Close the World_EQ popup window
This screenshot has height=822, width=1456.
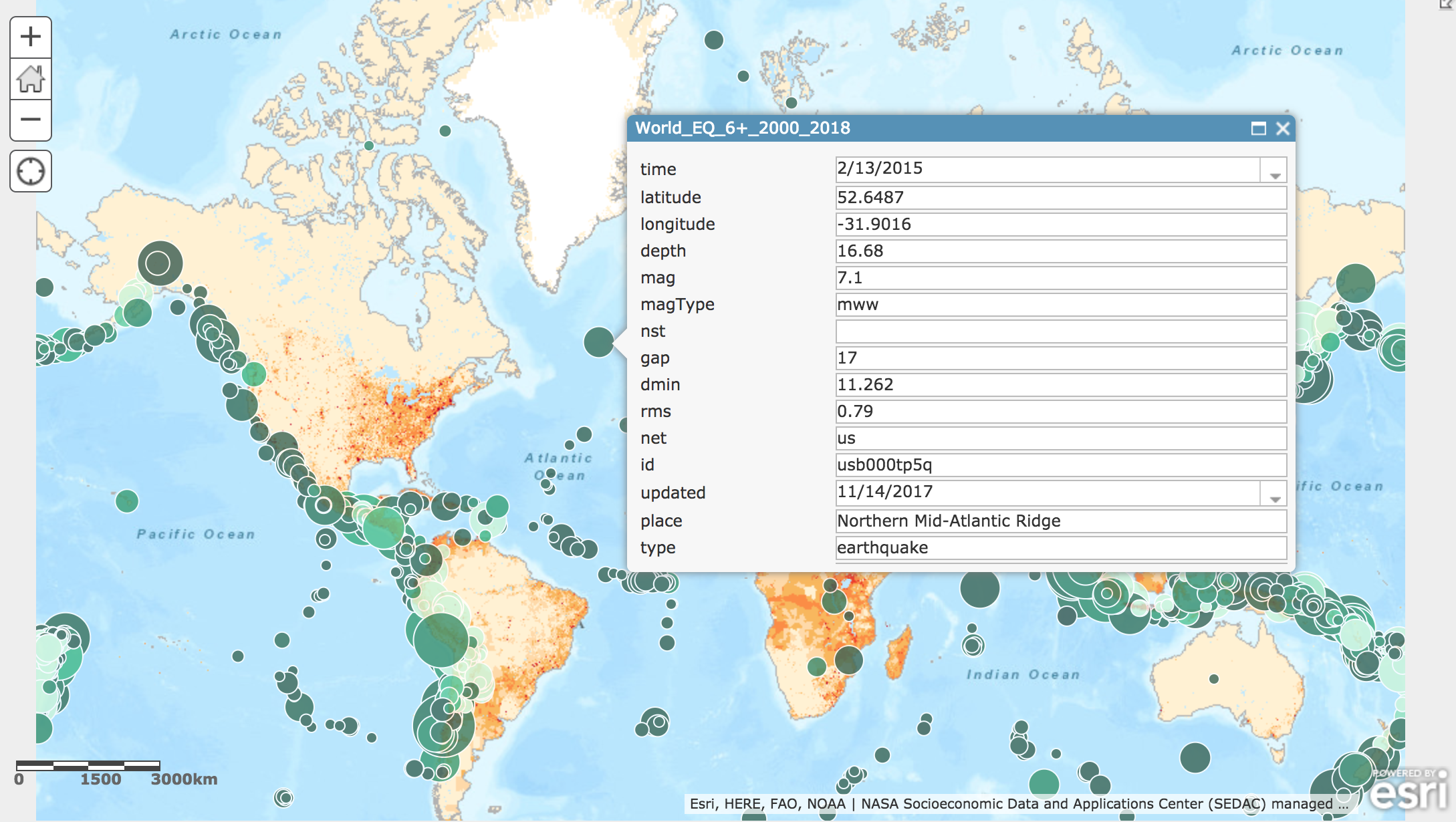coord(1282,128)
